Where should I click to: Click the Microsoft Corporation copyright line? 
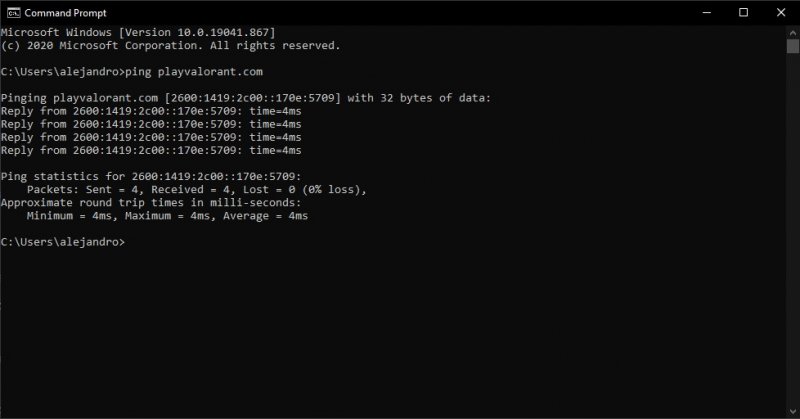click(x=170, y=46)
